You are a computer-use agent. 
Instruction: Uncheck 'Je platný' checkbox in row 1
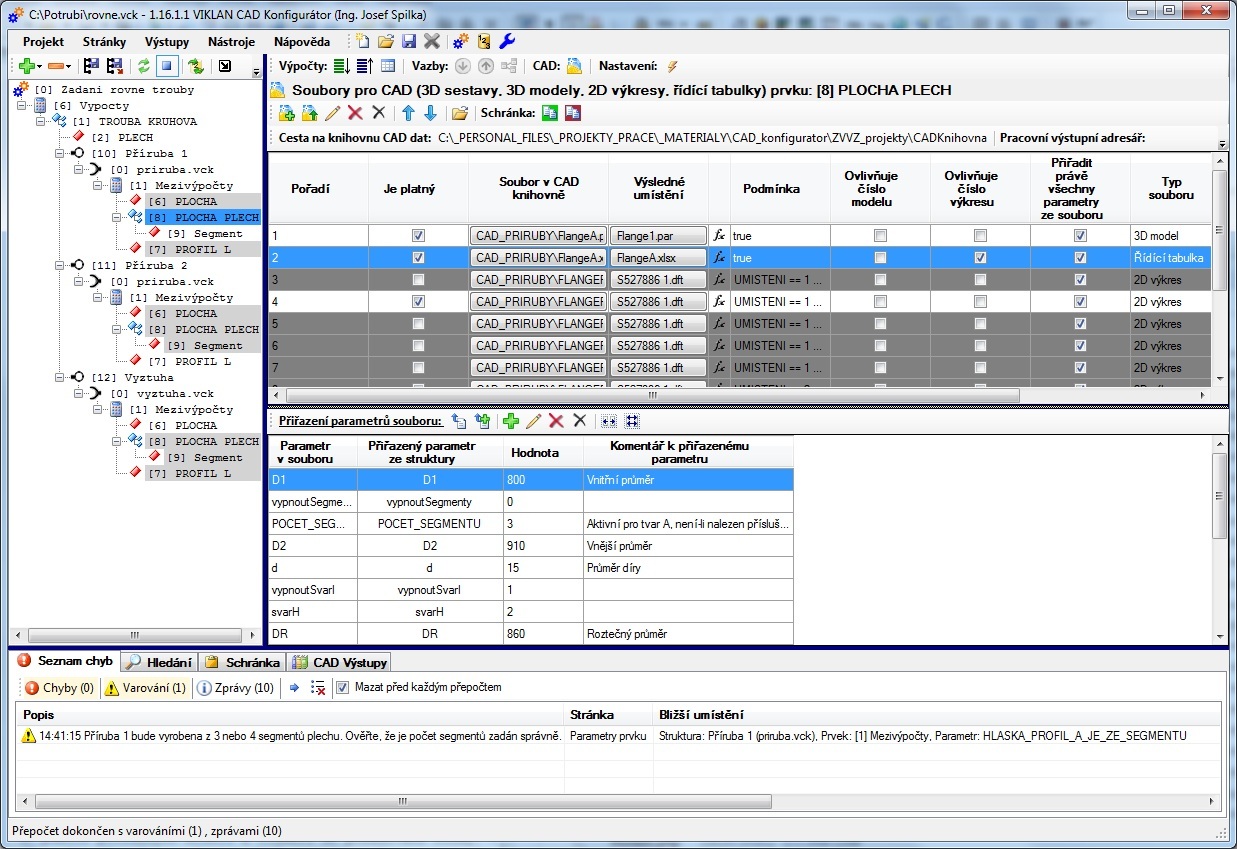pos(418,236)
